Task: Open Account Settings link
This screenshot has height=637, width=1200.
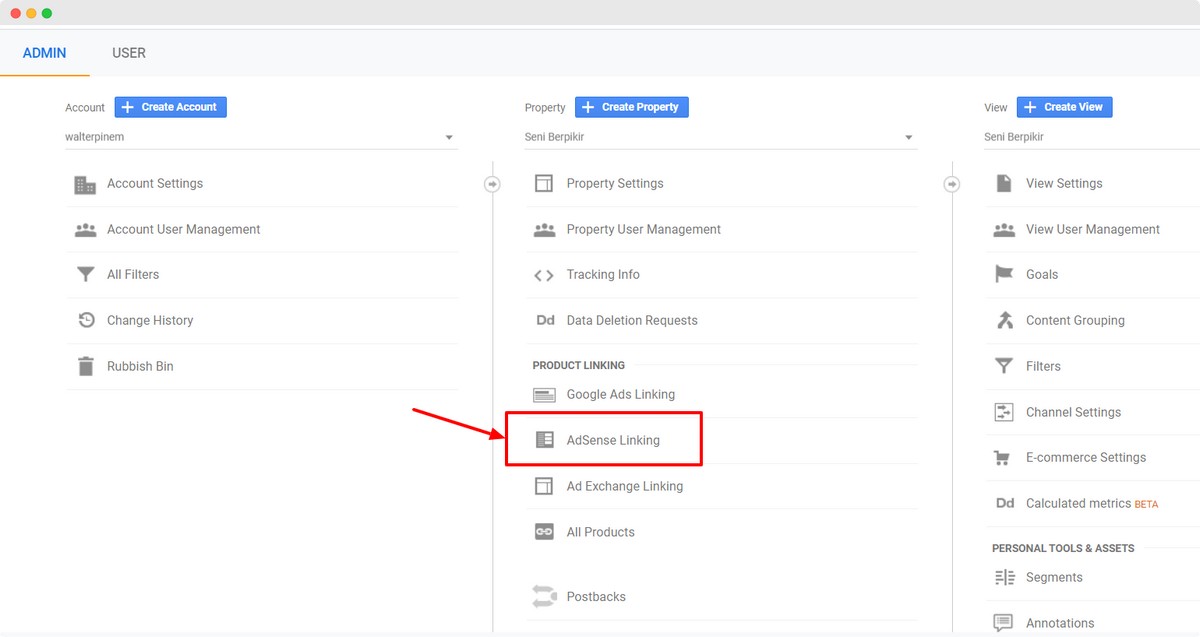Action: click(155, 184)
